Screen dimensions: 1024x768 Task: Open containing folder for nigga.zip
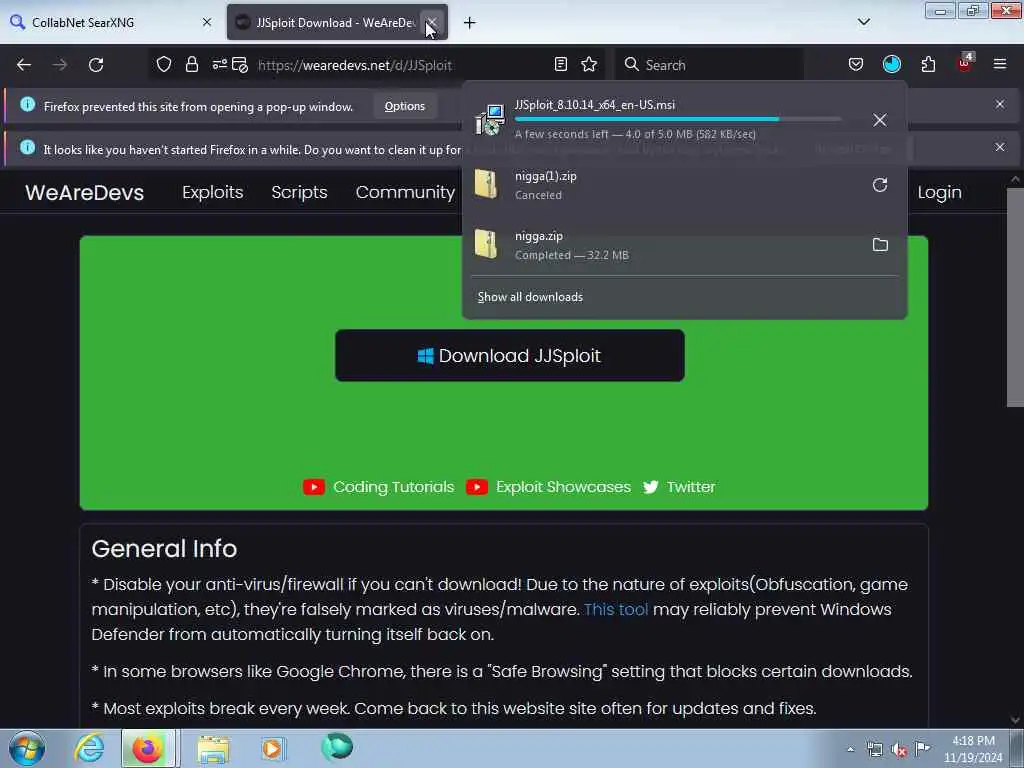[880, 245]
